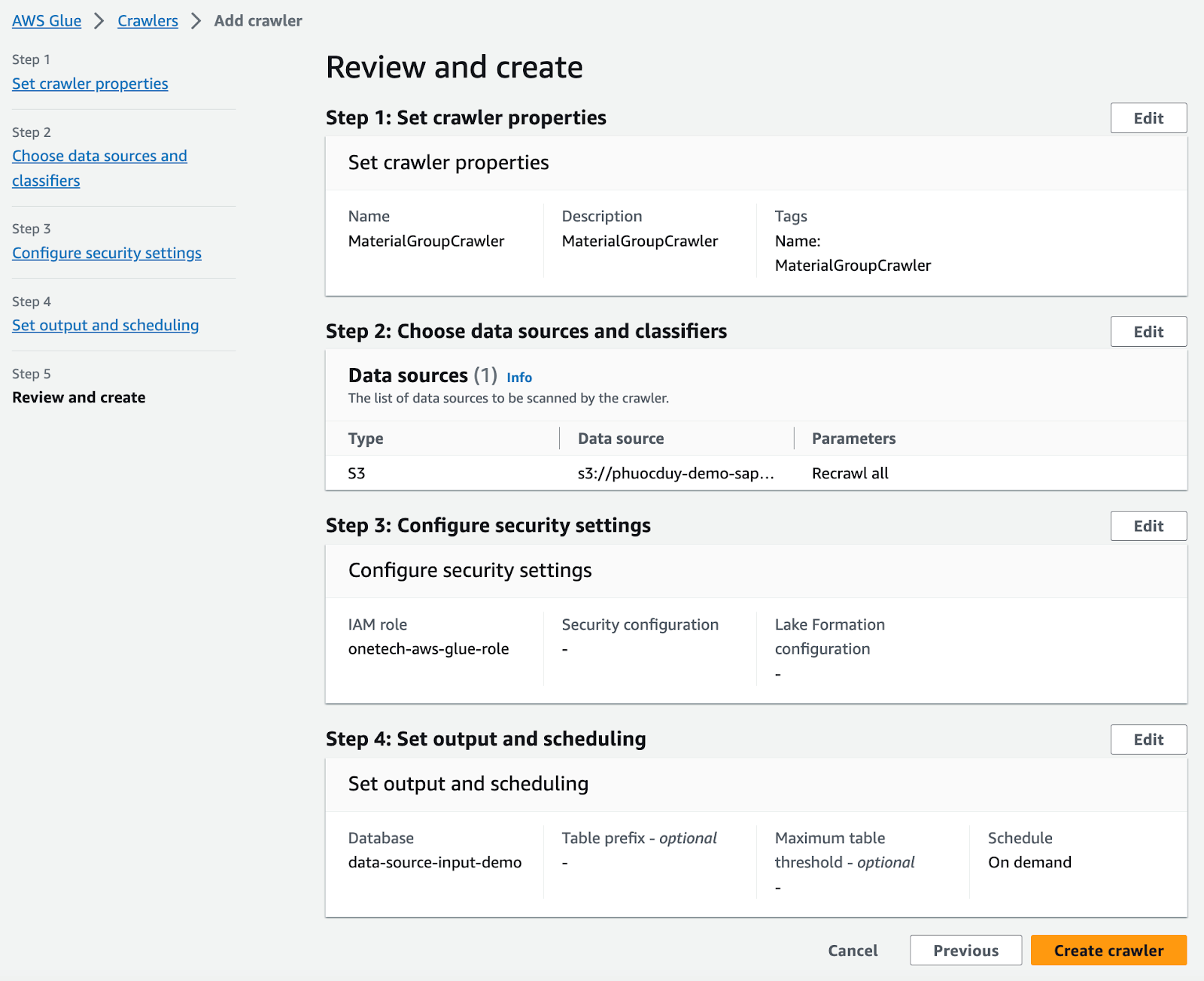Click the Review and create page heading

click(x=455, y=67)
